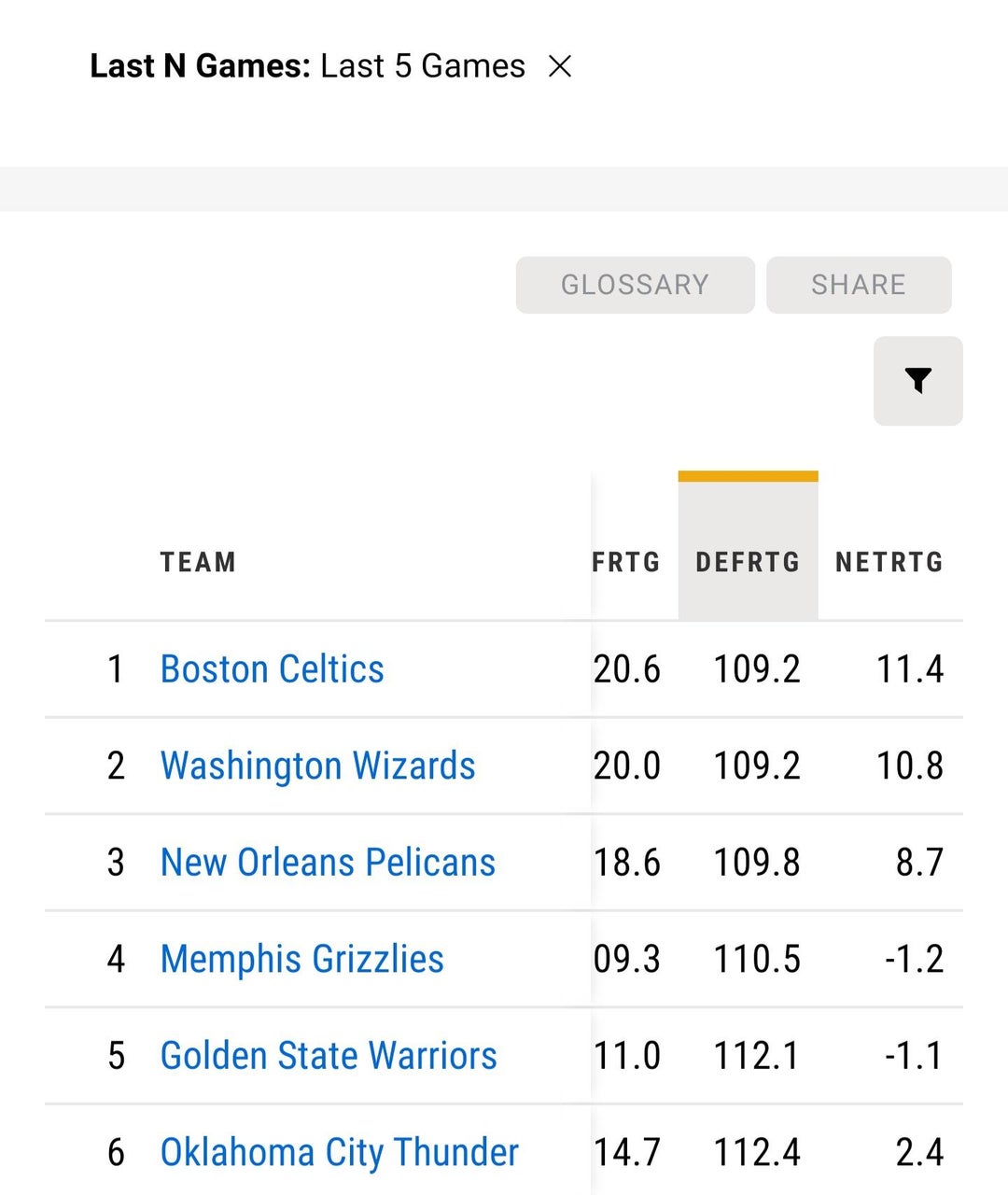Remove the Last 5 Games filter

tap(560, 66)
